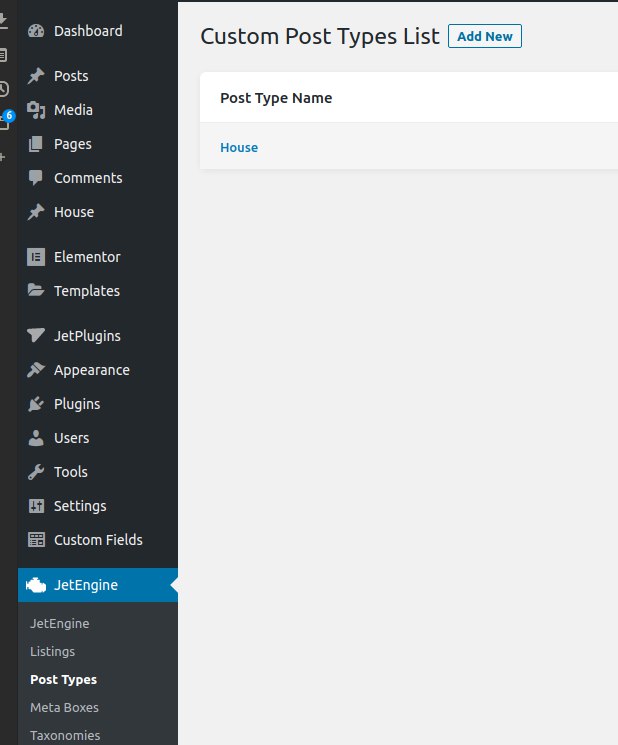
Task: Click the Tools wrench icon
Action: [36, 472]
